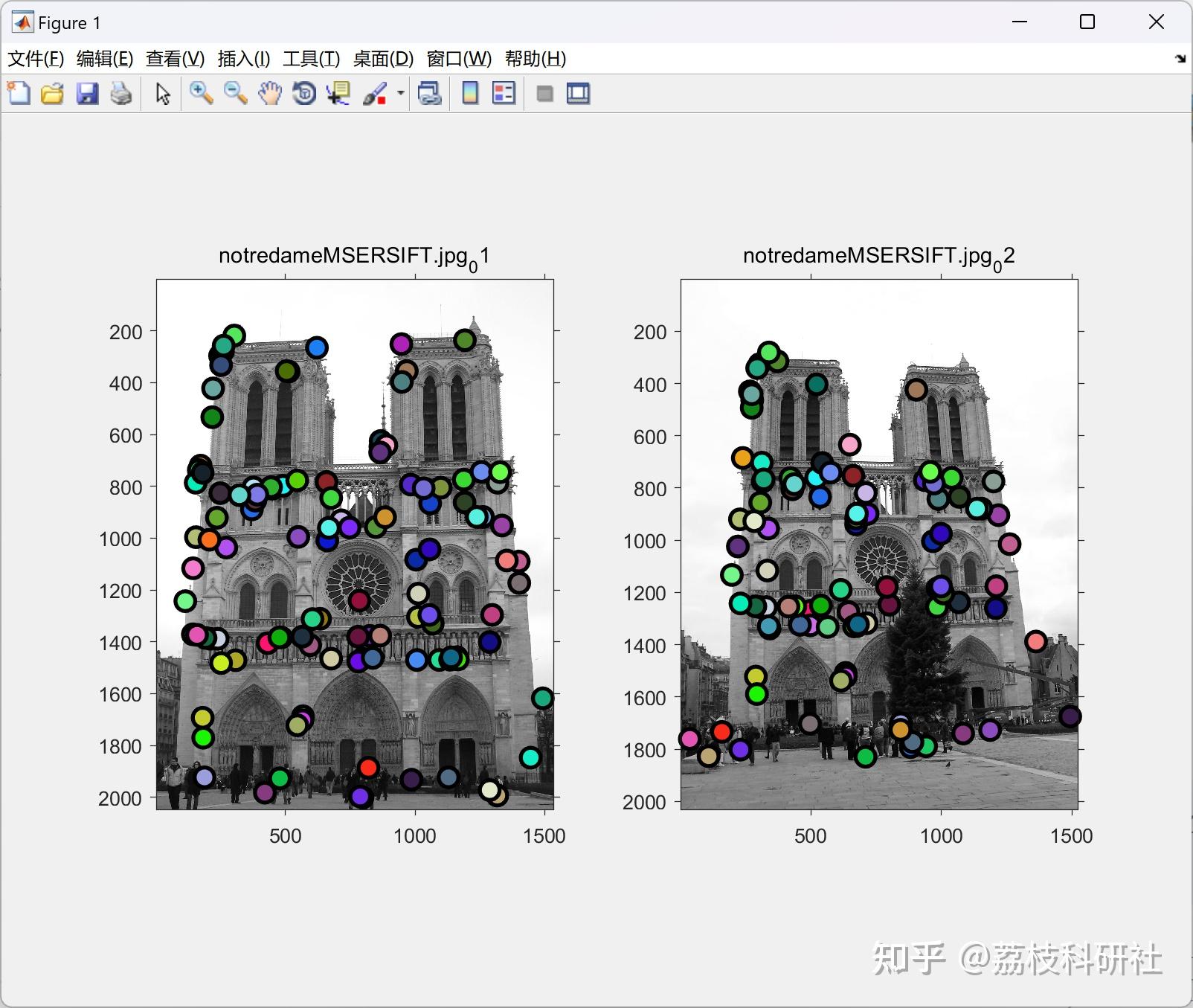Print the figure
This screenshot has height=1008, width=1193.
click(x=121, y=93)
